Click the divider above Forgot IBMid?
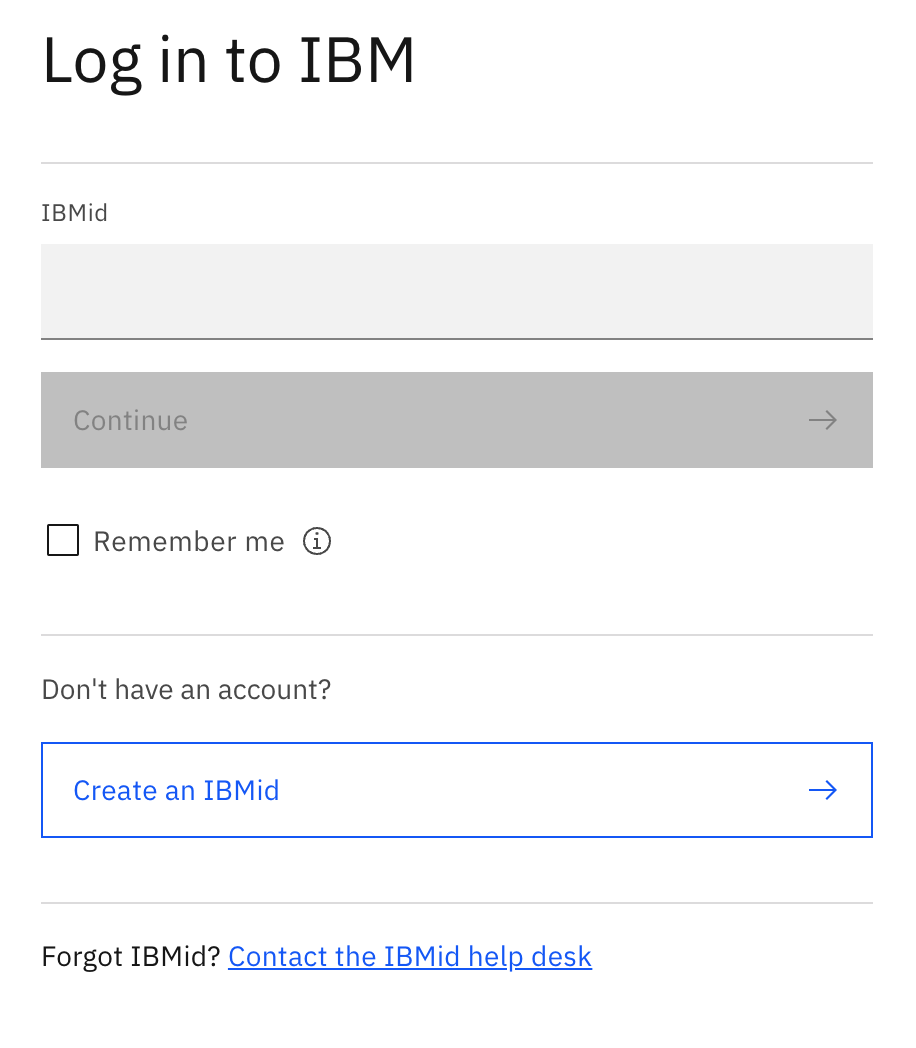This screenshot has height=1048, width=916. [457, 903]
